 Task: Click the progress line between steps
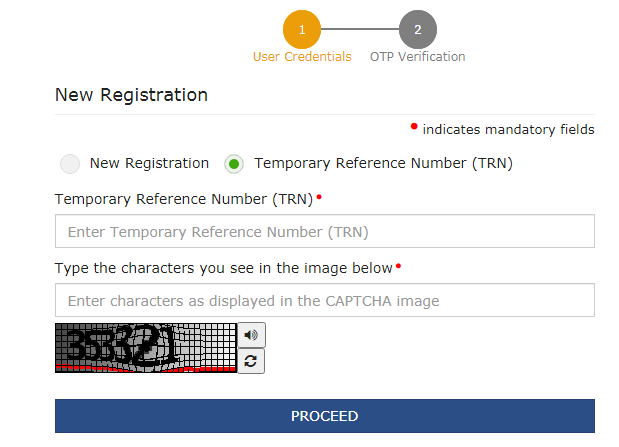(360, 29)
